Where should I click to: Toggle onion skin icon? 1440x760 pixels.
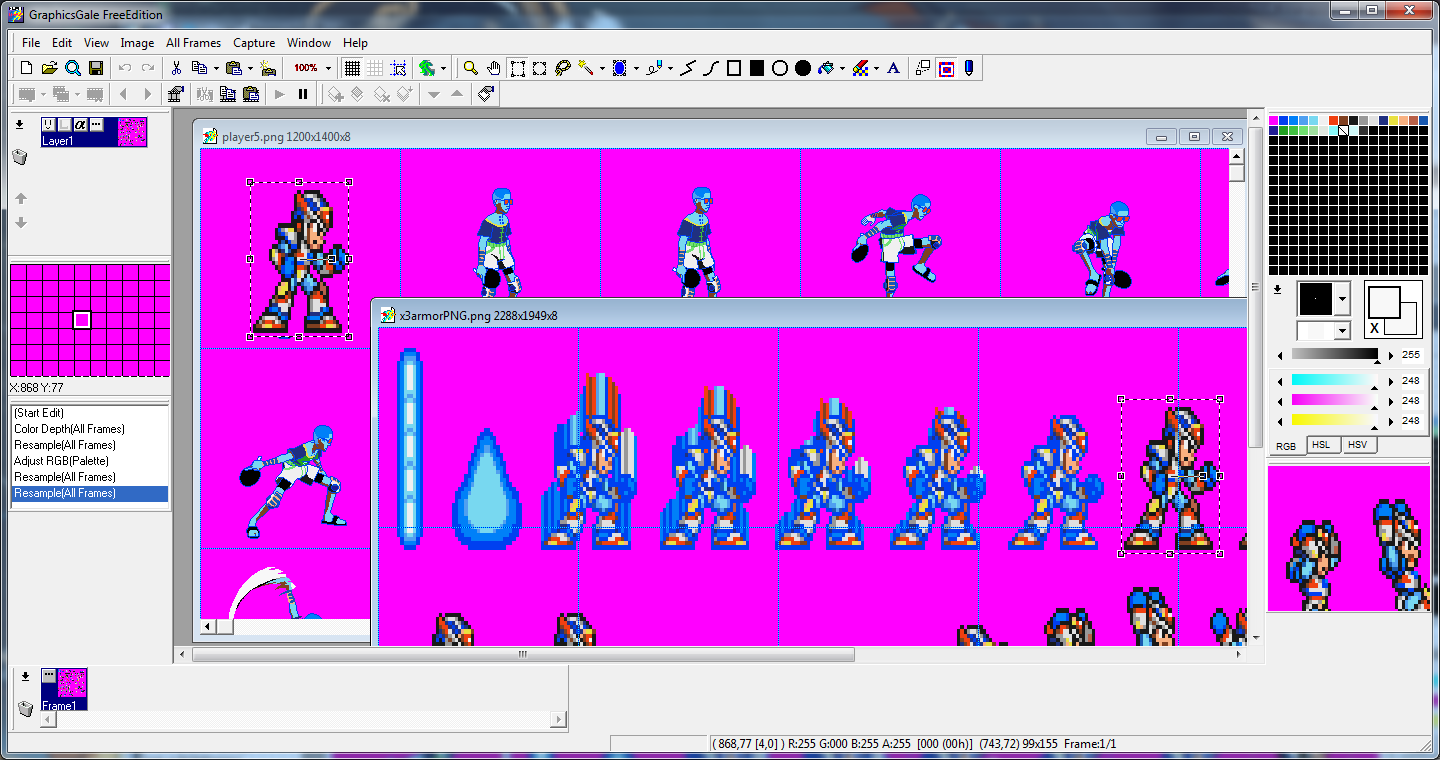click(427, 68)
